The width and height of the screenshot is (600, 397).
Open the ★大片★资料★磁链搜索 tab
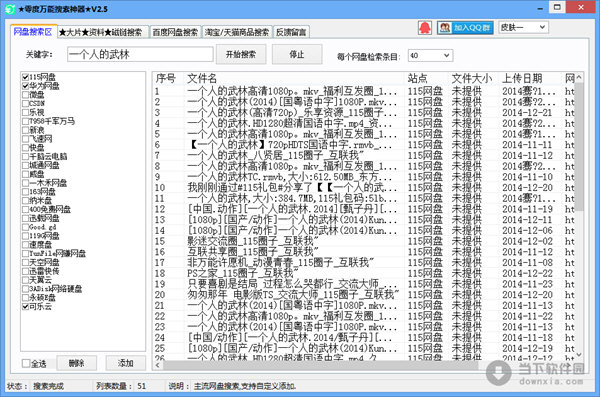102,32
